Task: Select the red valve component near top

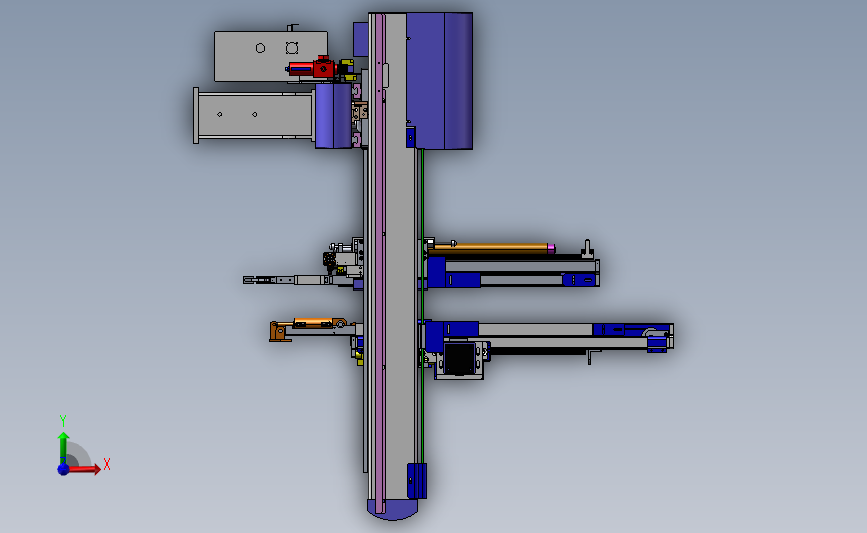Action: click(x=313, y=67)
